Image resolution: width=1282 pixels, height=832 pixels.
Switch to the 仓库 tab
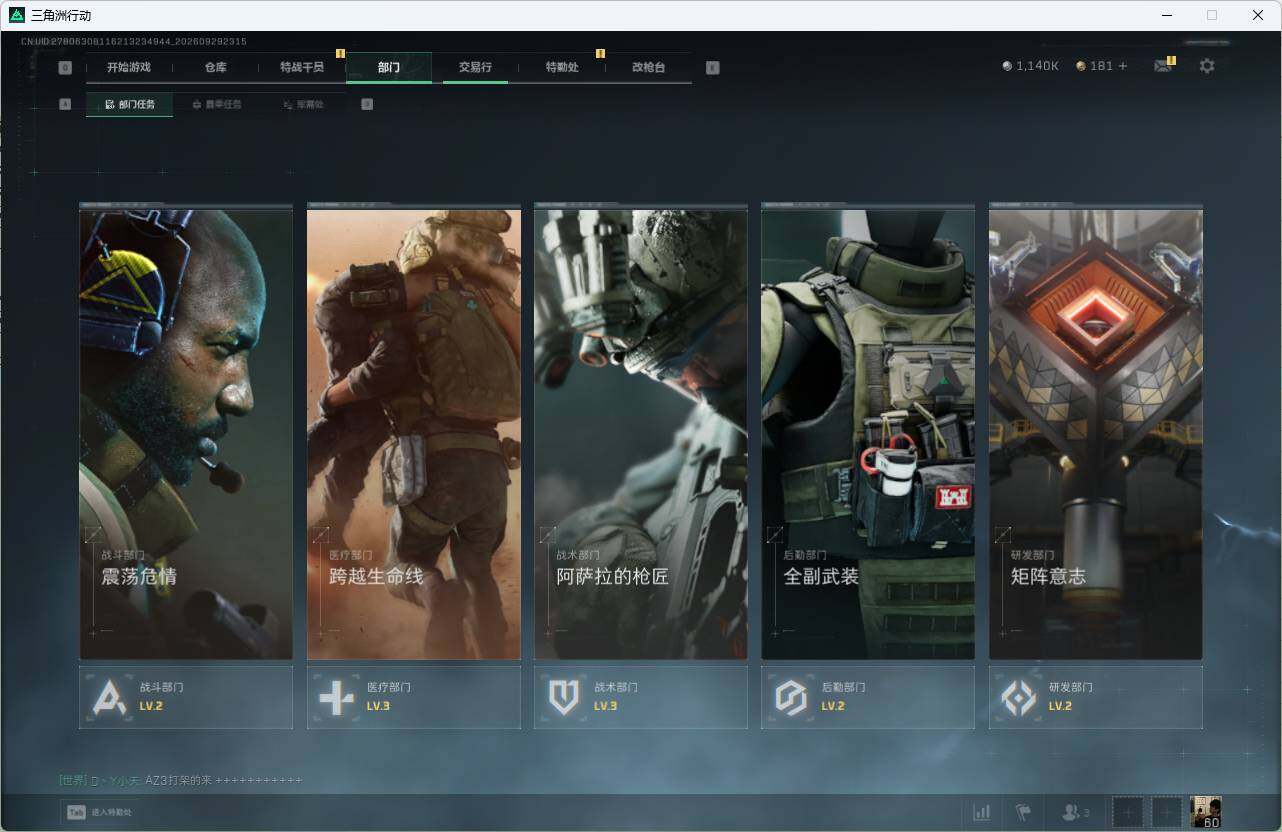point(215,67)
